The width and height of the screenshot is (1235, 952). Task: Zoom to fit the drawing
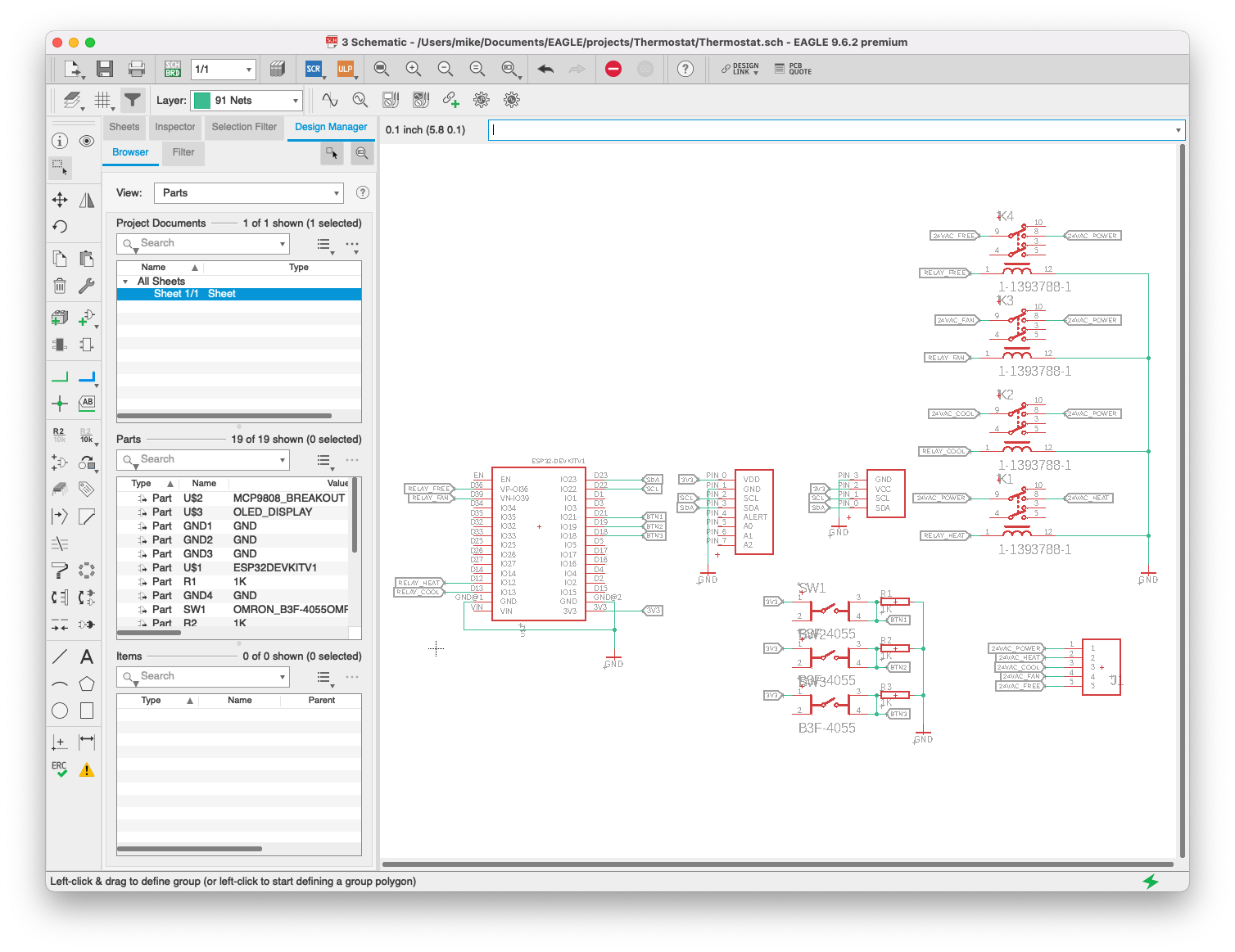click(x=382, y=69)
